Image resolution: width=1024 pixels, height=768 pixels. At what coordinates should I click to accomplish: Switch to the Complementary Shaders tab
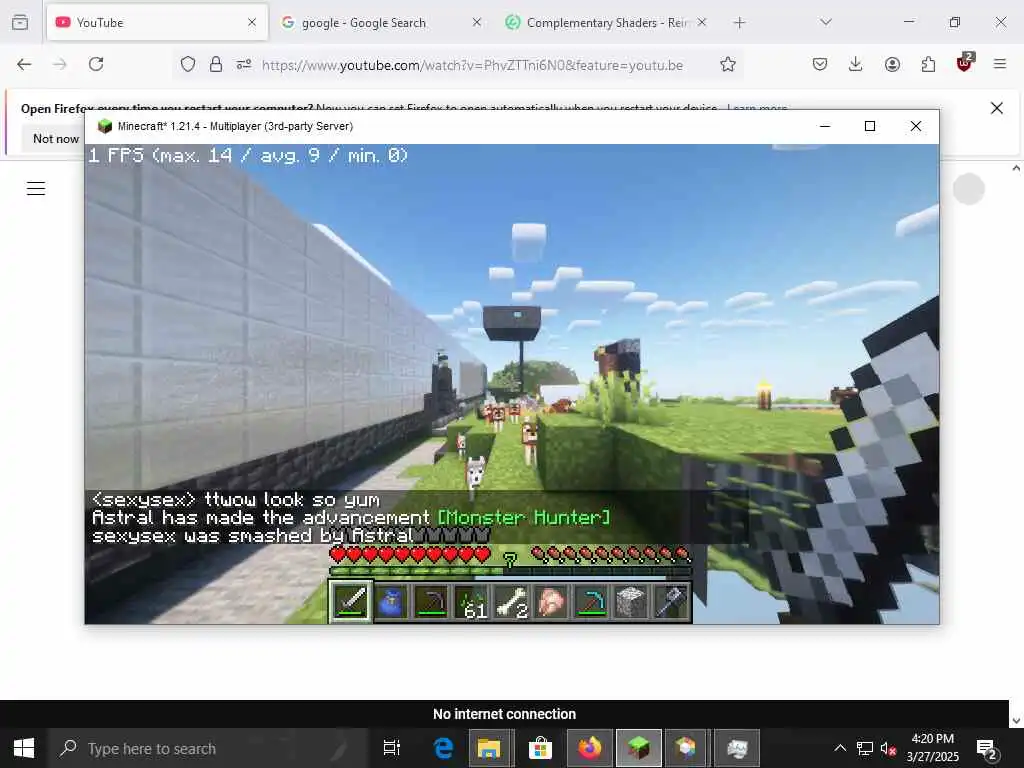(x=607, y=22)
